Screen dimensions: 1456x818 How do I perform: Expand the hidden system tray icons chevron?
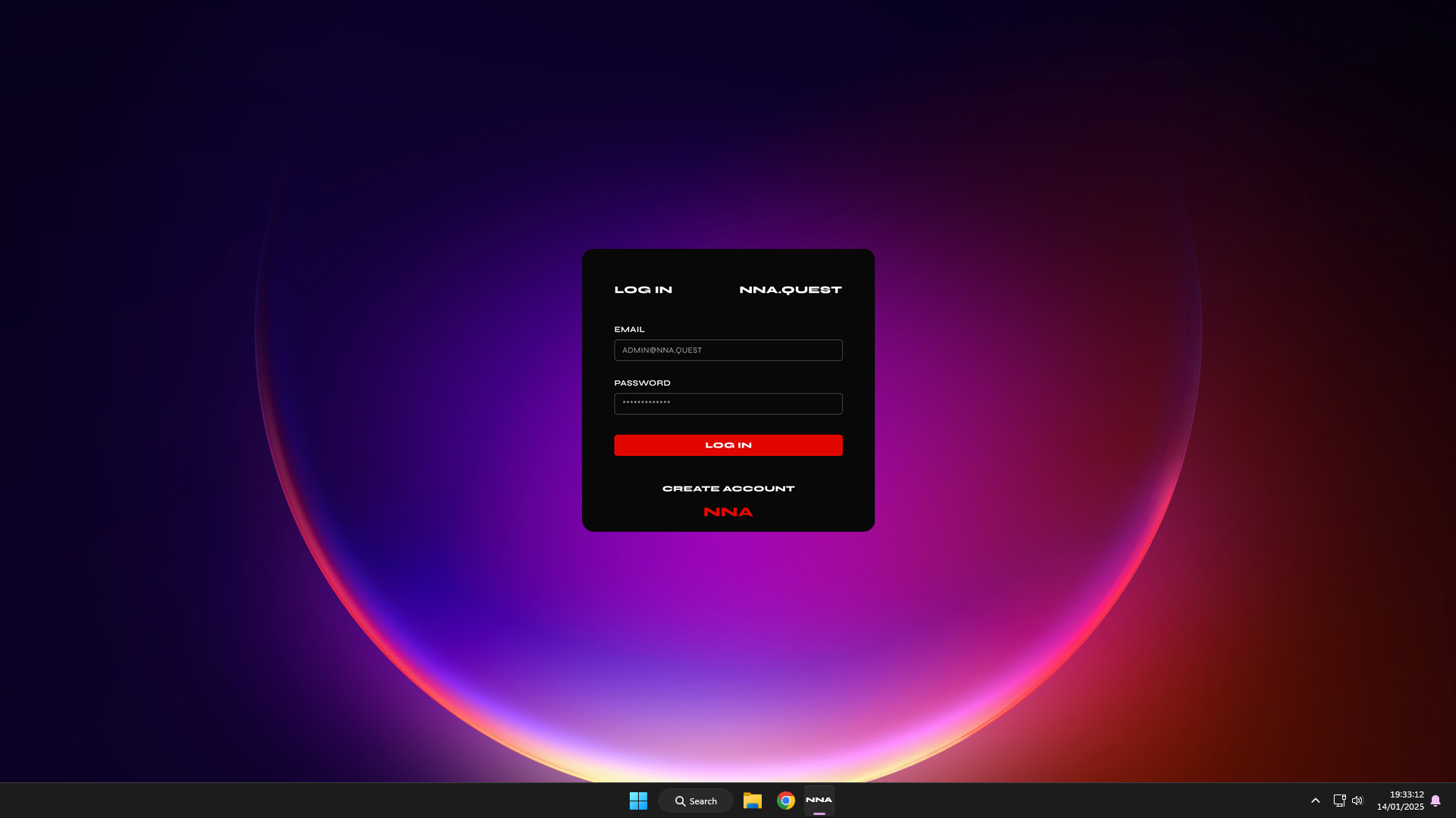[x=1315, y=801]
